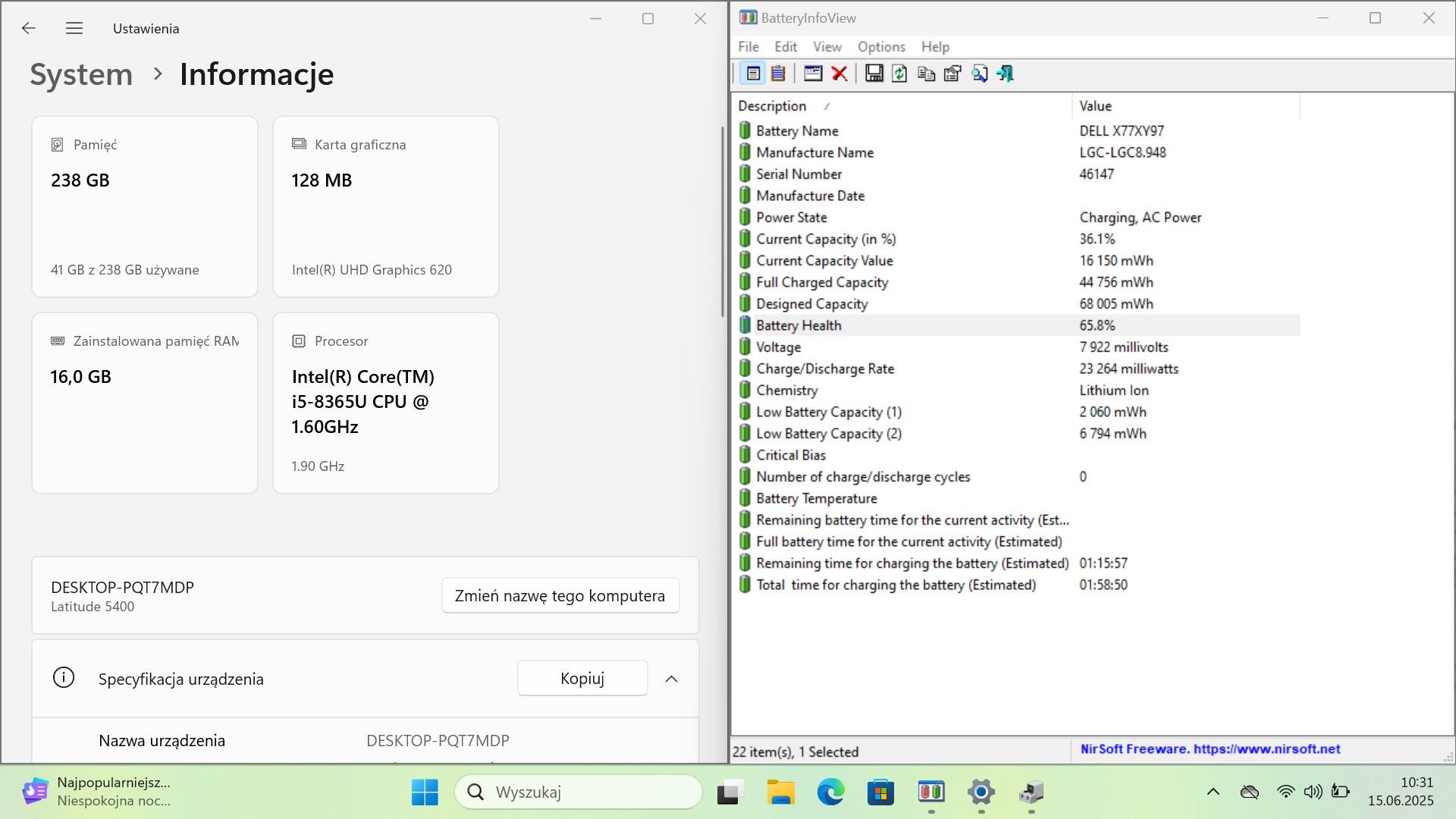Click the Wyszukaj taskbar search box

pyautogui.click(x=579, y=792)
